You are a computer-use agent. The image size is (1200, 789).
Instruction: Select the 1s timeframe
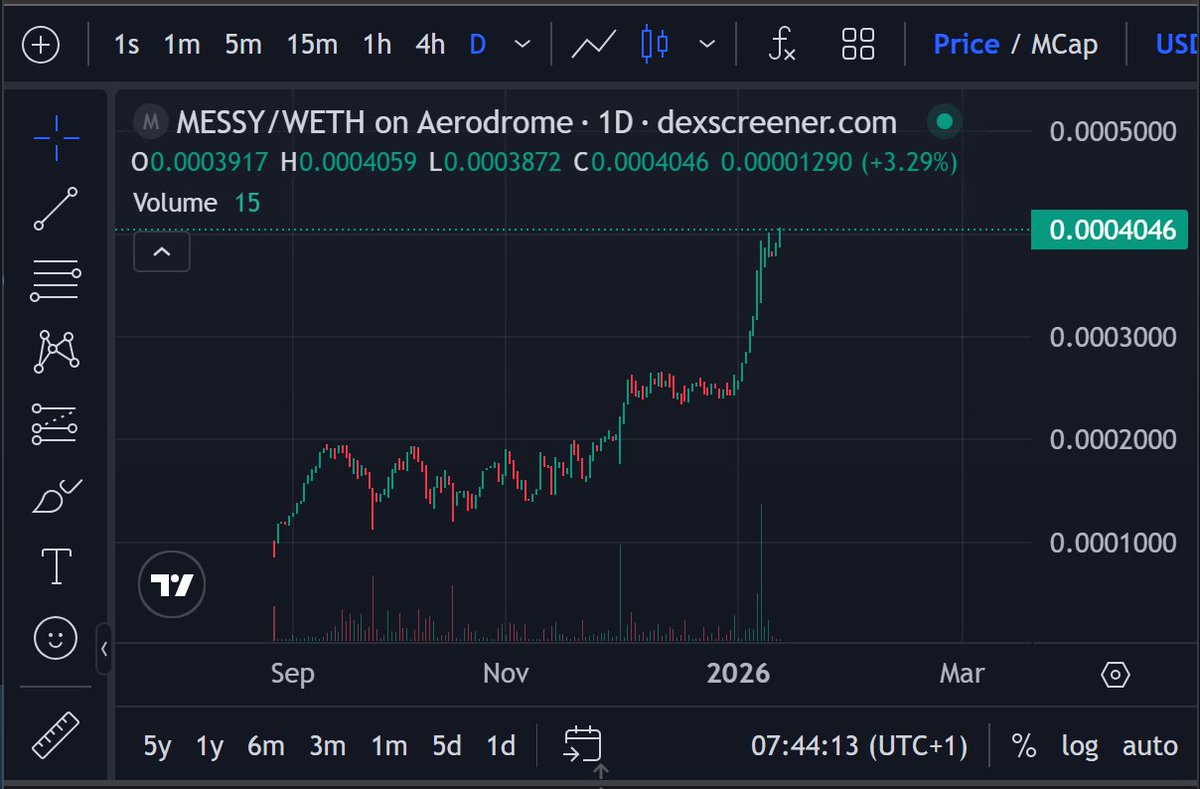[126, 45]
